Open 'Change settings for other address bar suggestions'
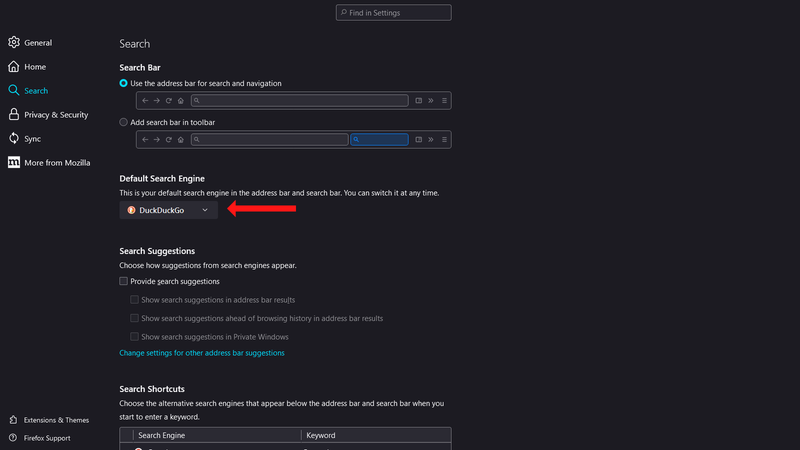 coord(202,353)
